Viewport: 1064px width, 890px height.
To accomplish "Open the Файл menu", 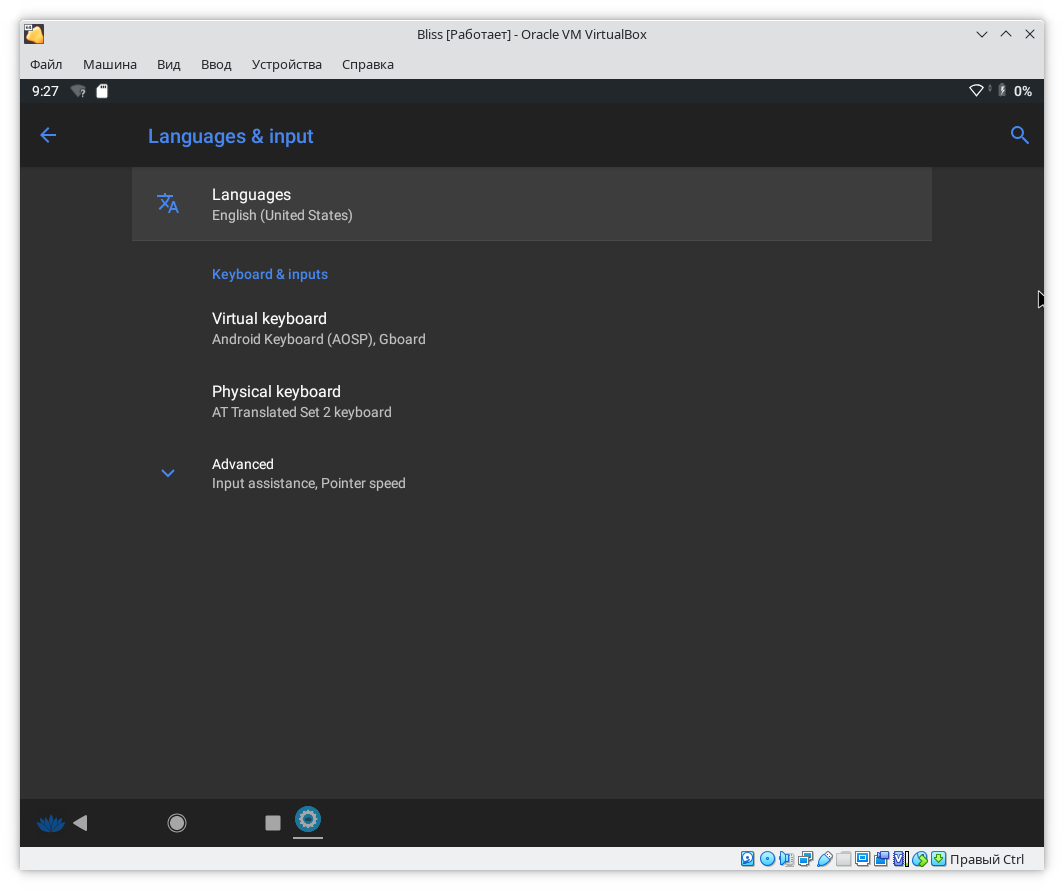I will click(x=46, y=64).
